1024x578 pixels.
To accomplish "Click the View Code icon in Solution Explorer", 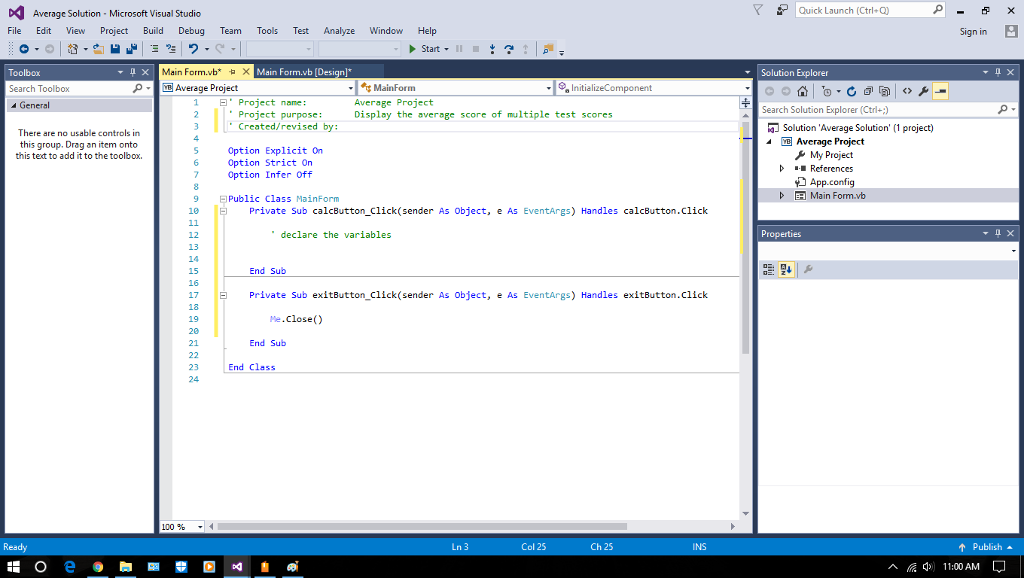I will click(x=907, y=91).
